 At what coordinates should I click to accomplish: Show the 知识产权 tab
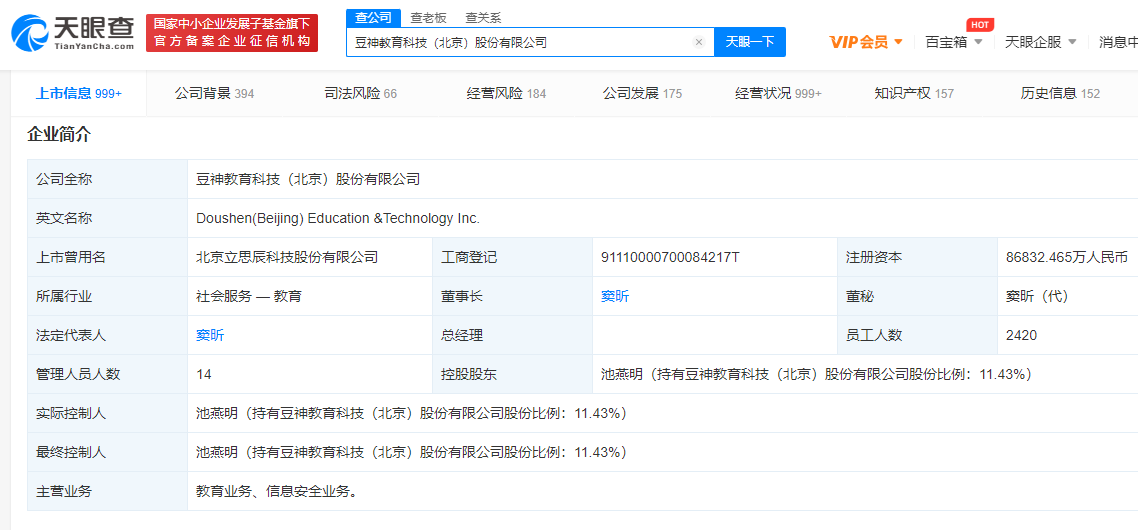coord(913,93)
